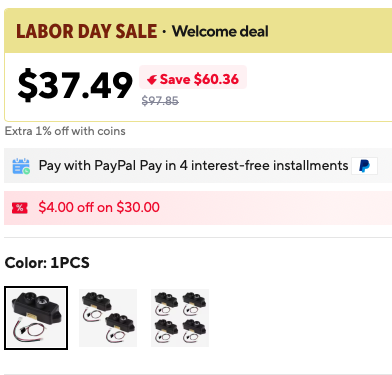This screenshot has height=375, width=392.
Task: Click the red down-arrow savings icon
Action: pyautogui.click(x=152, y=80)
